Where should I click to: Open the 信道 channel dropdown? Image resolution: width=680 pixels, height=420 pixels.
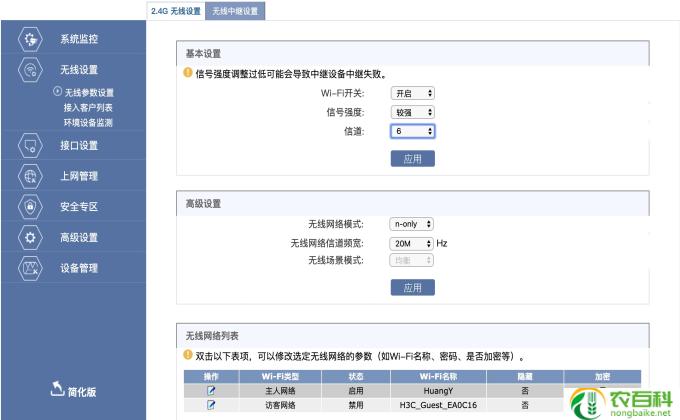[x=412, y=131]
